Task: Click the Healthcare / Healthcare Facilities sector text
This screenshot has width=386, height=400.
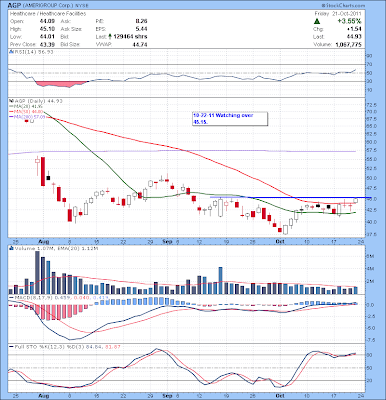Action: (x=48, y=14)
